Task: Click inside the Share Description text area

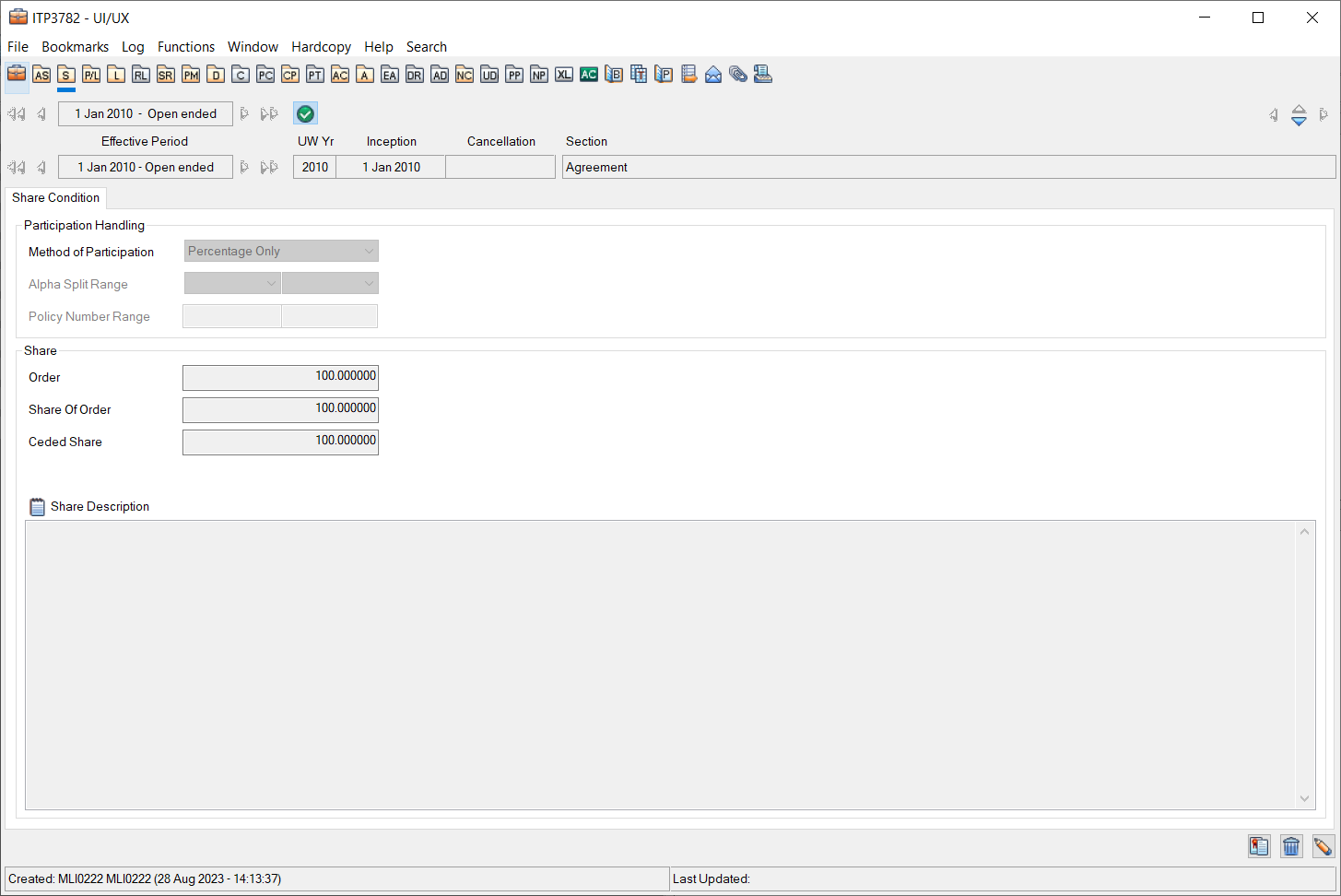Action: [x=664, y=664]
